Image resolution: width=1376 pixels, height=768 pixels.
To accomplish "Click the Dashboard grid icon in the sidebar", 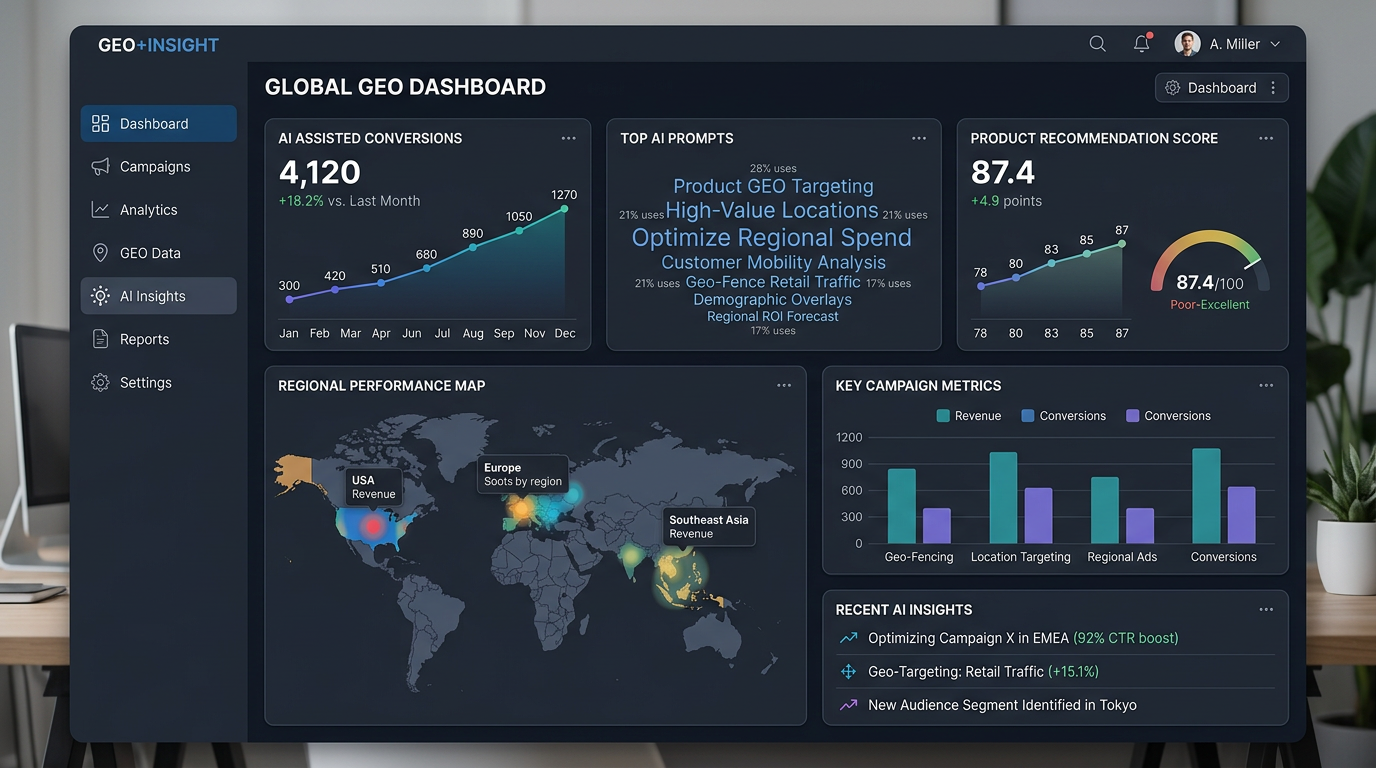I will click(x=100, y=124).
